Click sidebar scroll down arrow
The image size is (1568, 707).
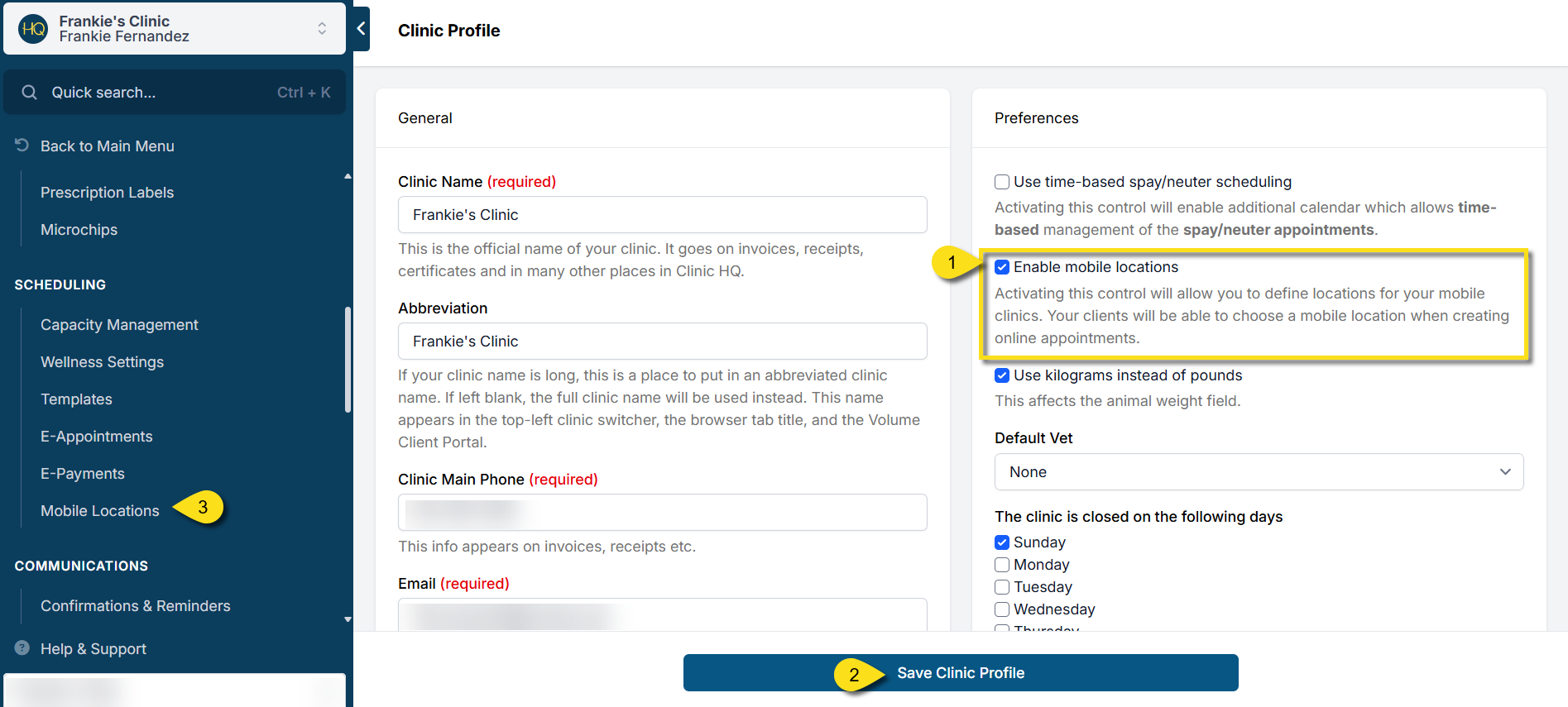pyautogui.click(x=348, y=619)
